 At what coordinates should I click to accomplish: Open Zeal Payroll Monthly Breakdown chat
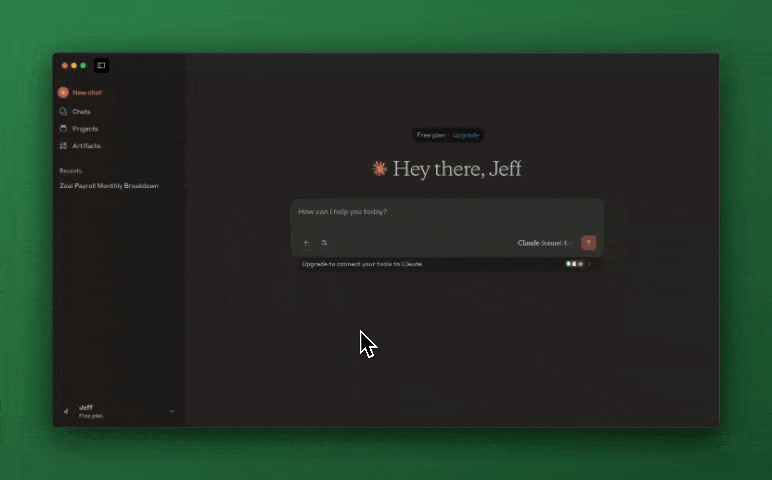point(109,186)
